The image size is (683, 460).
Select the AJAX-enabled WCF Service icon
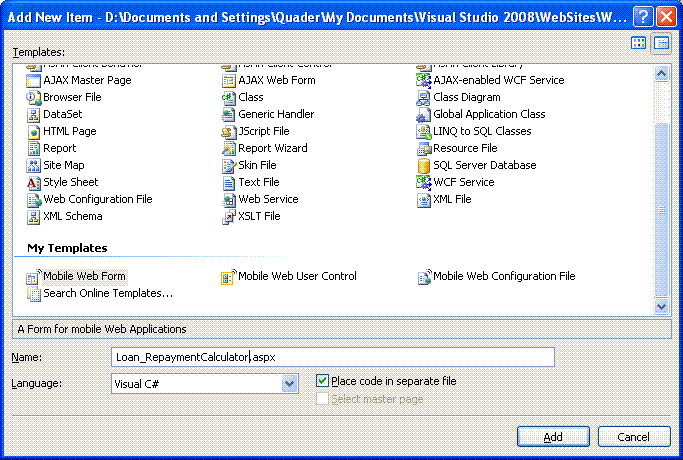(423, 81)
